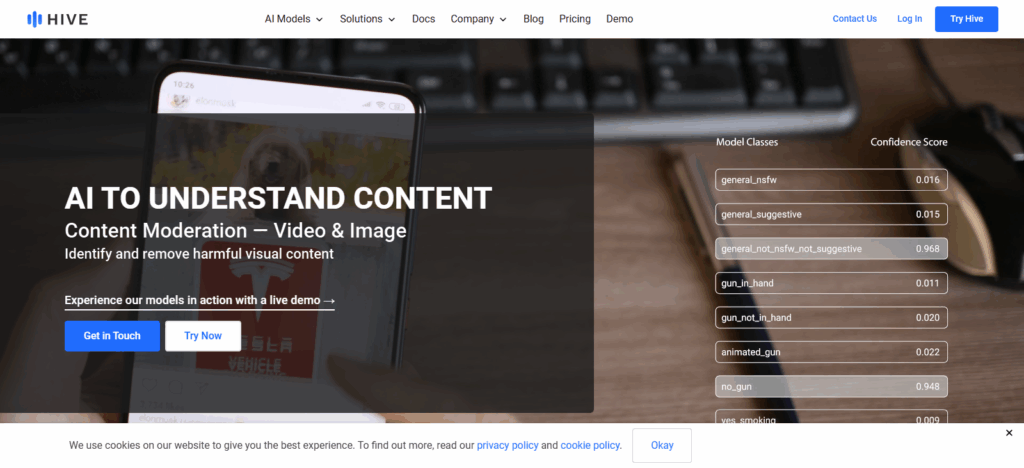Select the no_gun confidence score row
Screen dimensions: 1024x468
[x=831, y=387]
